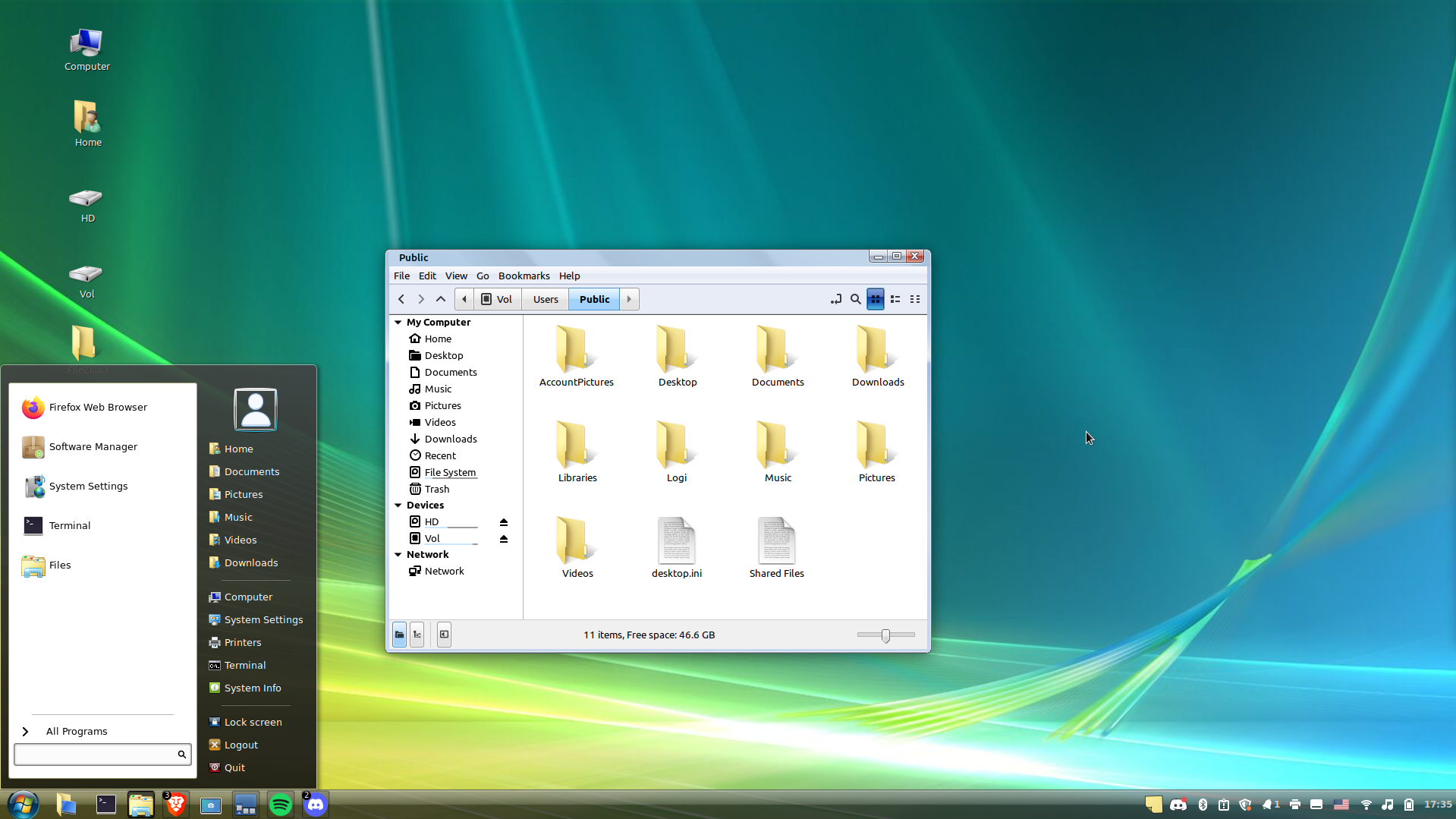1456x819 pixels.
Task: Open the File menu
Action: (401, 276)
